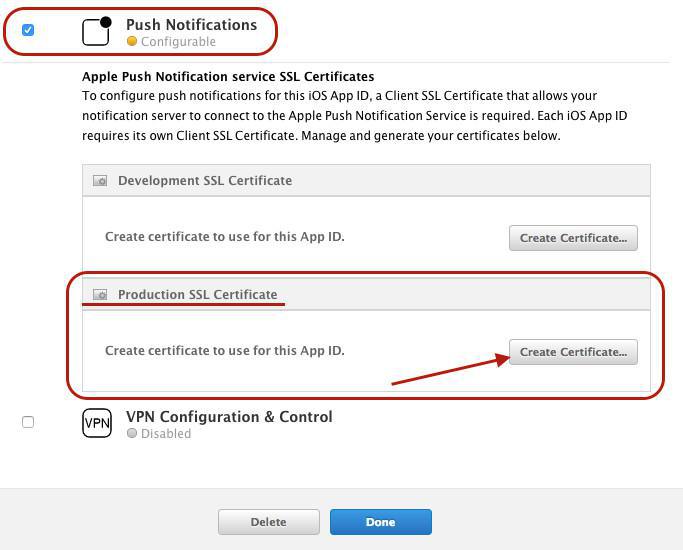The width and height of the screenshot is (683, 550).
Task: Select the Production SSL Certificate section header
Action: [197, 295]
